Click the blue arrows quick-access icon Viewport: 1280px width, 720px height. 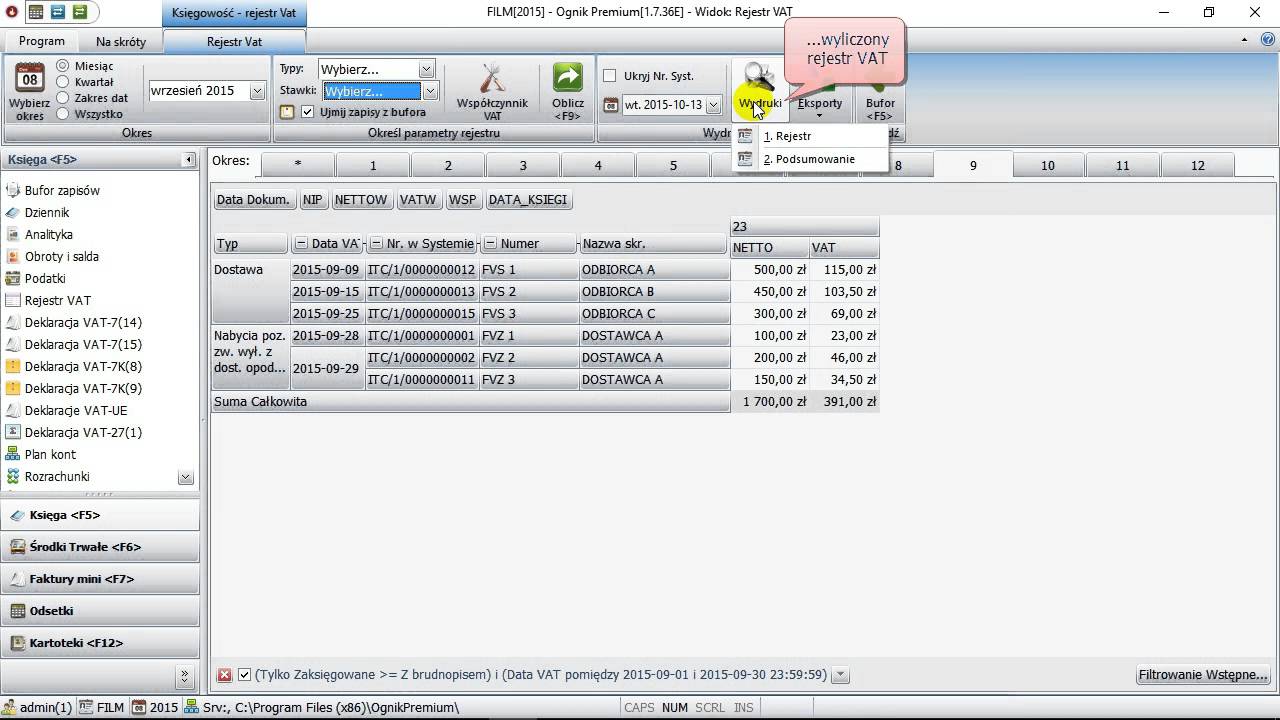click(56, 12)
